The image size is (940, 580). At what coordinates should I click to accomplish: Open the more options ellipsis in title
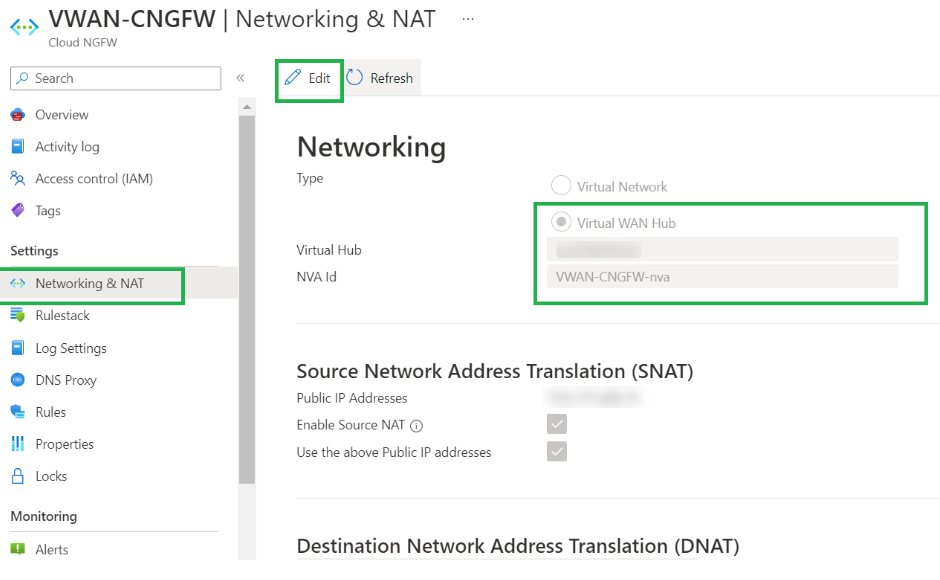pos(468,19)
